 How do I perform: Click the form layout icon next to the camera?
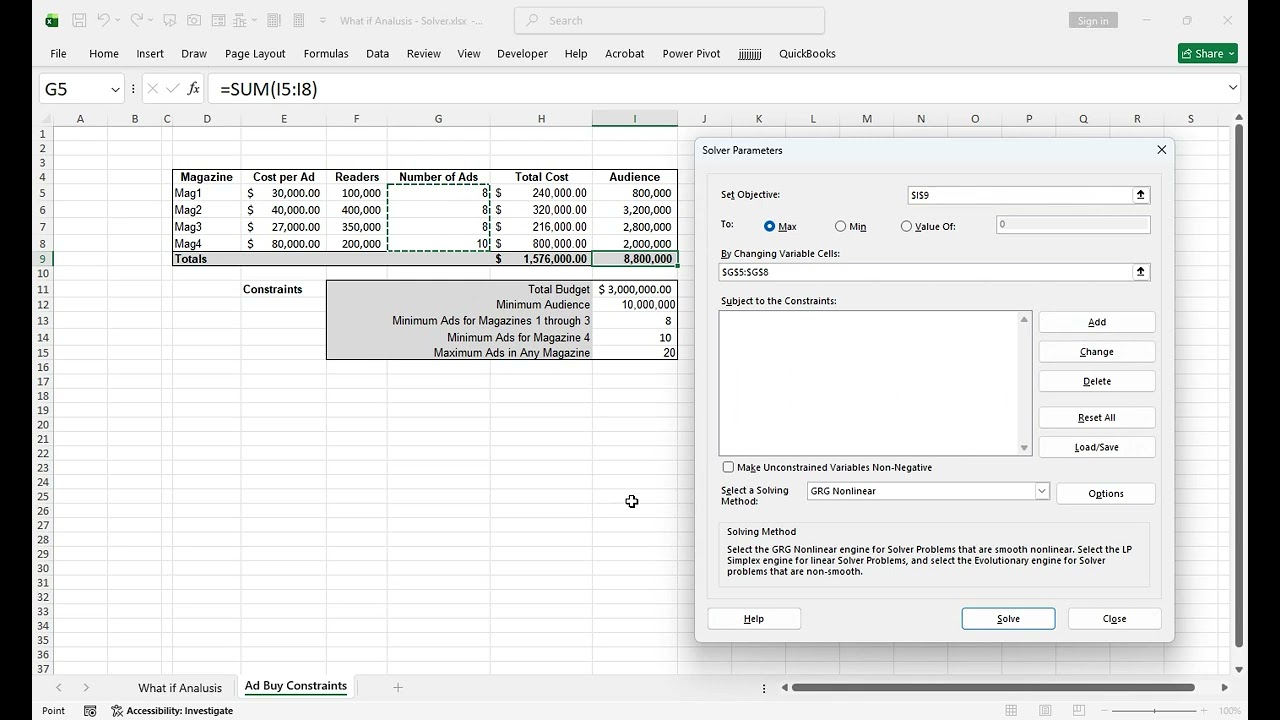(x=218, y=20)
